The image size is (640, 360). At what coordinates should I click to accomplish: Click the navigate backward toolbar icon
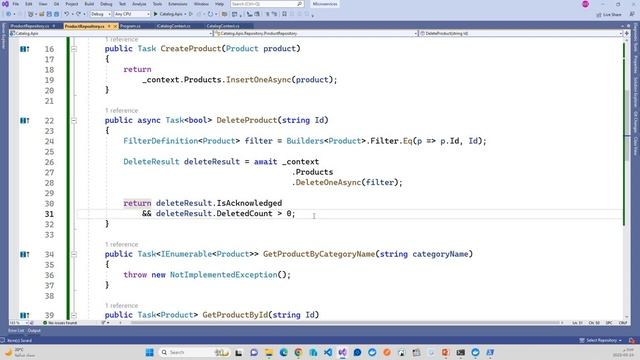point(8,14)
